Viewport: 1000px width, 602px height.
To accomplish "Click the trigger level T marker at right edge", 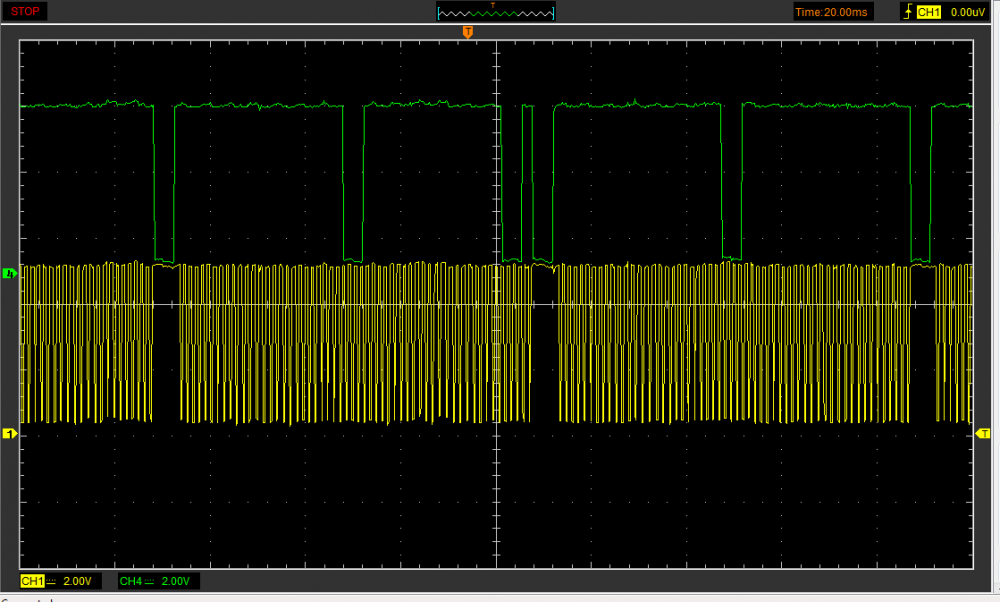I will pyautogui.click(x=984, y=433).
